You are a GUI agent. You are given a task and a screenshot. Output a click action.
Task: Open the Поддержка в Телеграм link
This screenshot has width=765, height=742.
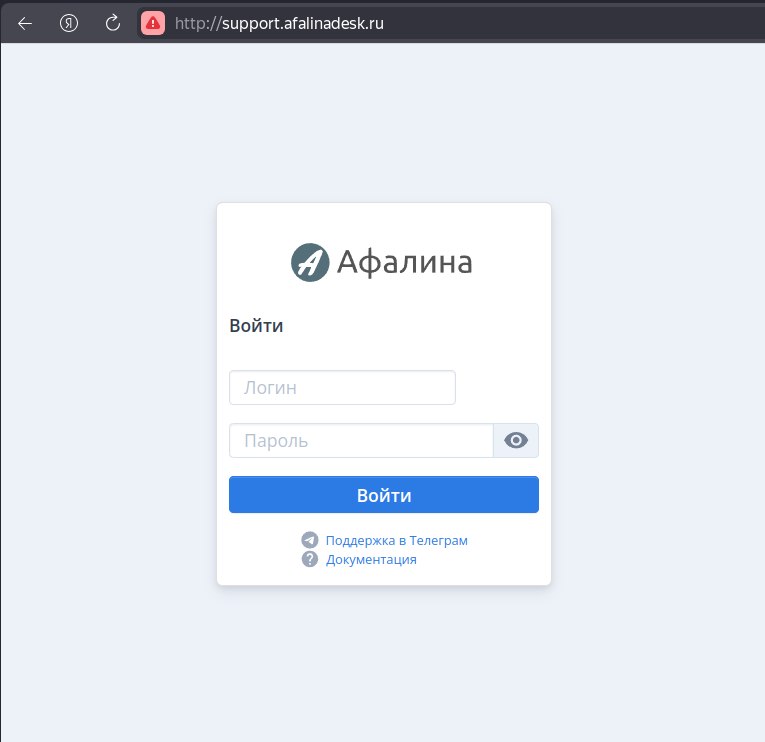pos(397,541)
